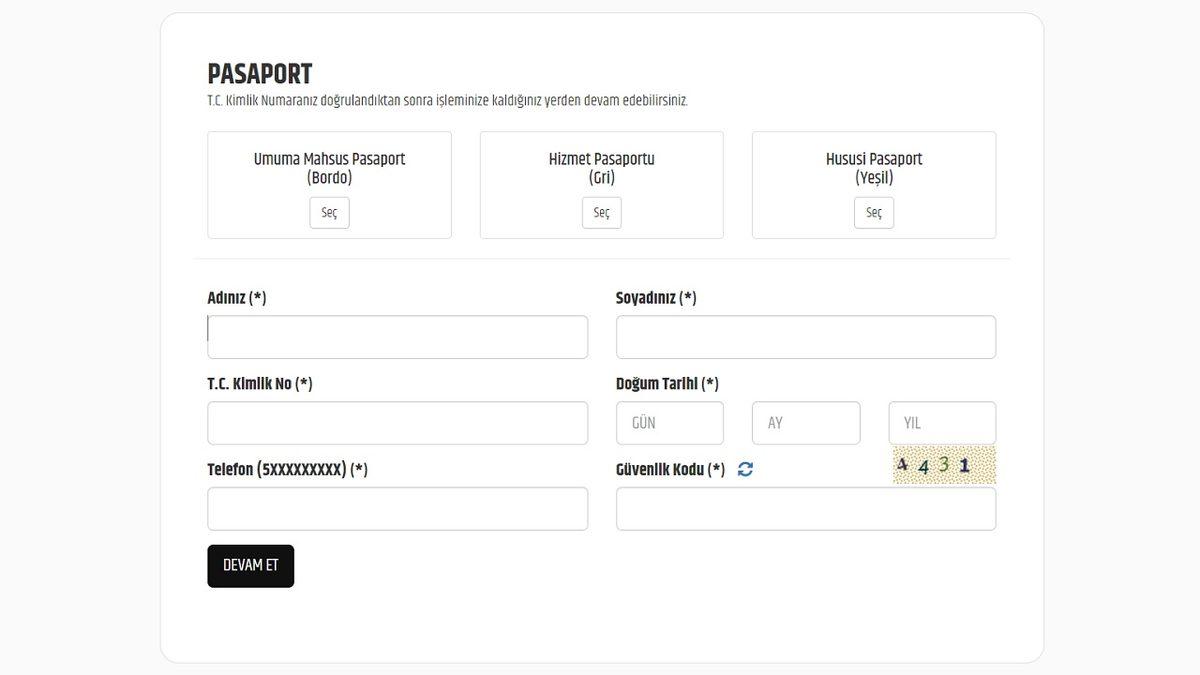The image size is (1200, 675).
Task: Click the Güvenlik Kodu label text
Action: click(x=670, y=470)
